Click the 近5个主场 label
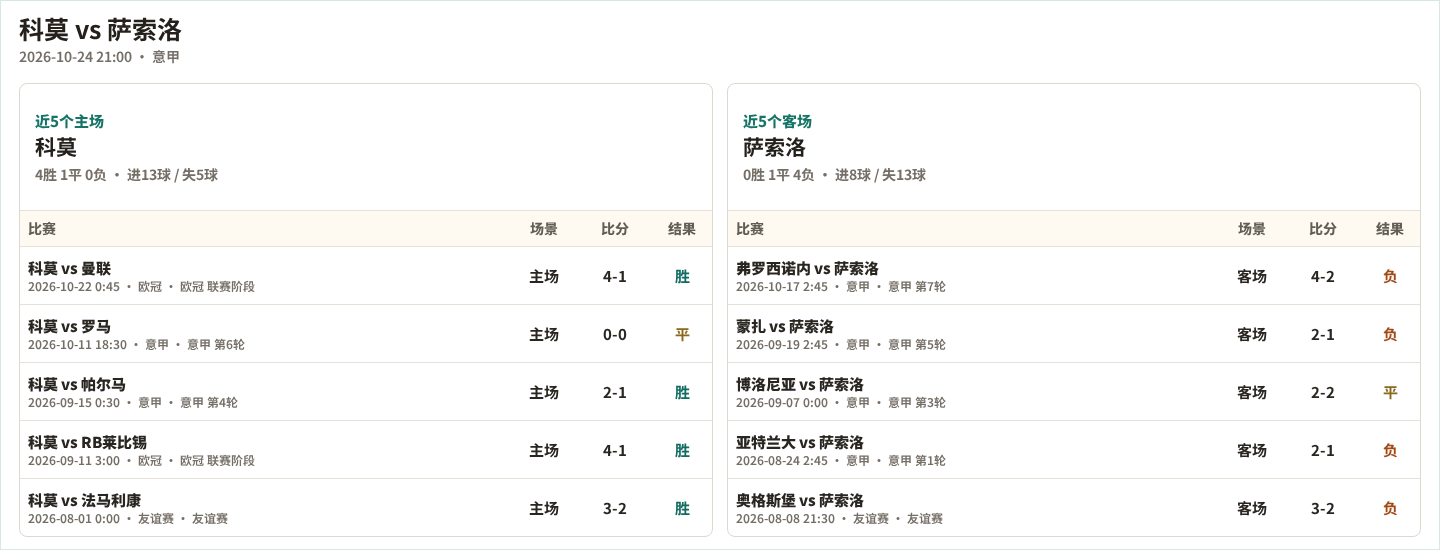The height and width of the screenshot is (550, 1440). coord(69,121)
